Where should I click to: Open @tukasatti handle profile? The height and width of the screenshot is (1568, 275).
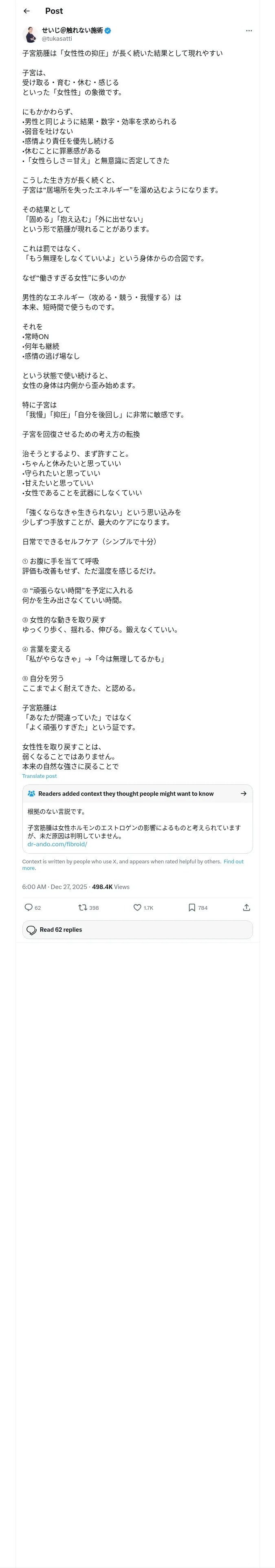pyautogui.click(x=57, y=38)
